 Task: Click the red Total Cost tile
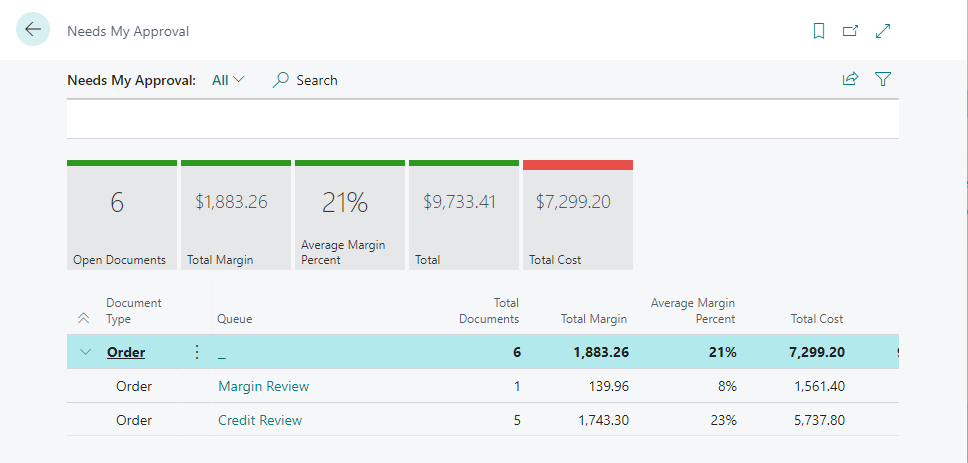pyautogui.click(x=577, y=215)
